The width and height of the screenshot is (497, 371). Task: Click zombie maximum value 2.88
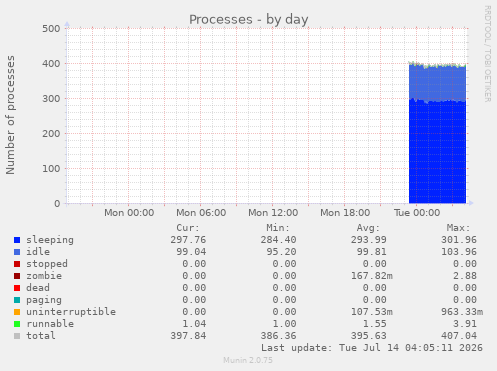(465, 276)
